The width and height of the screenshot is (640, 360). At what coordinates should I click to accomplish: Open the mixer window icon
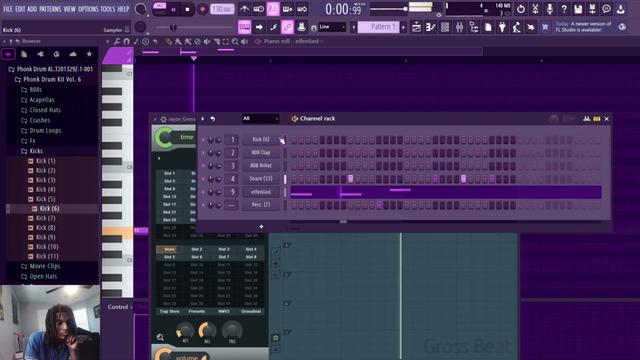(x=459, y=27)
